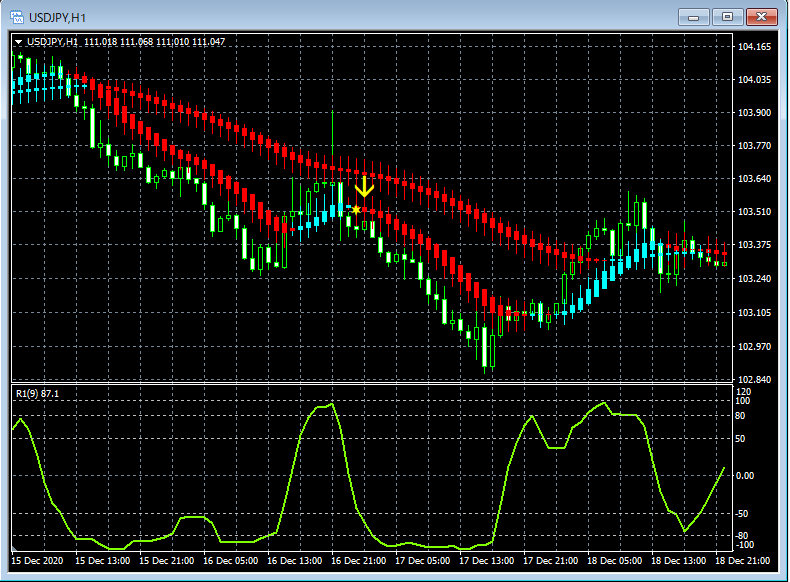Click the 0.00 level on indicator scale
This screenshot has width=790, height=582.
click(745, 476)
